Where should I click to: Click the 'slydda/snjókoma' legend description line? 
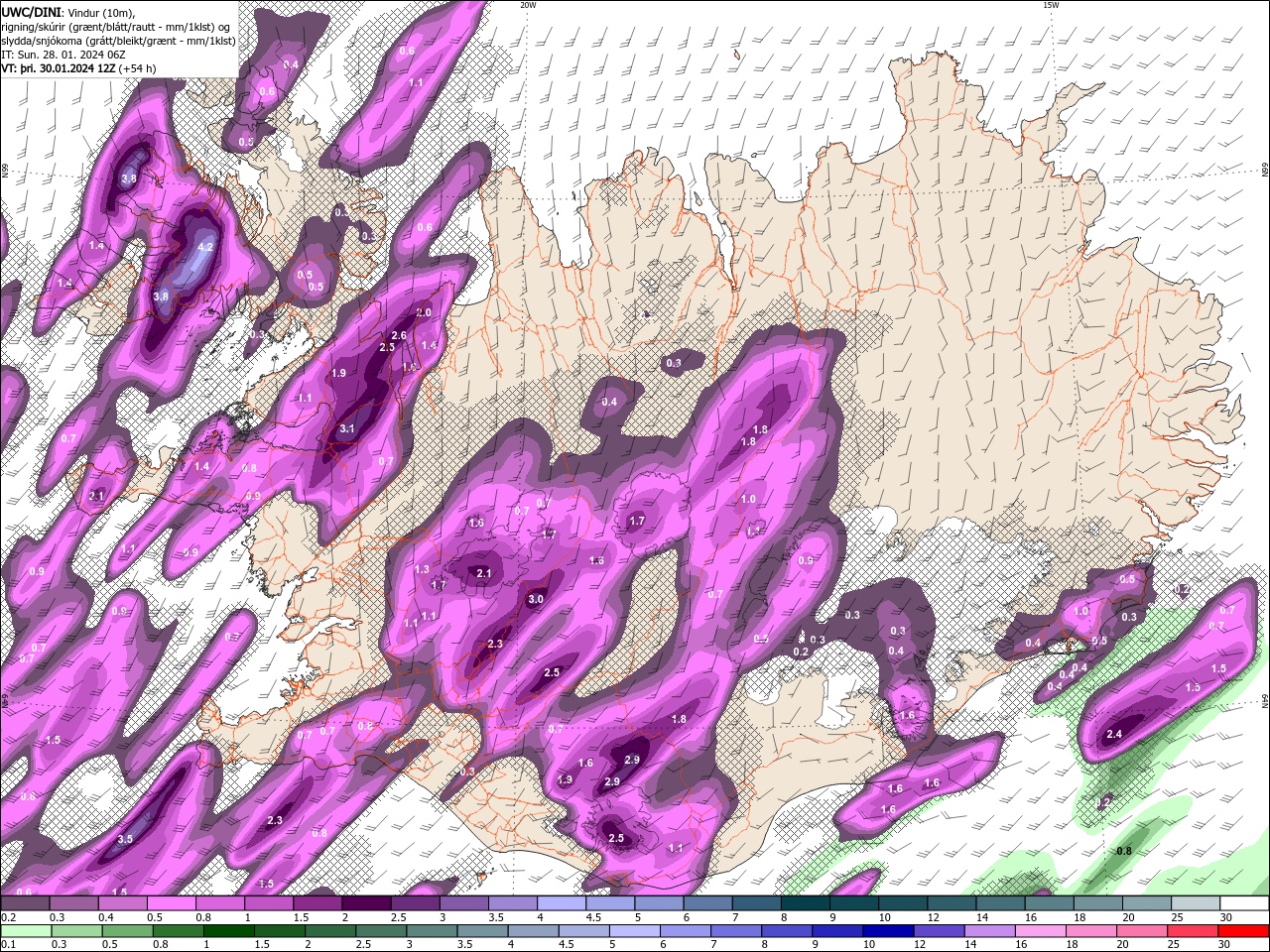[x=118, y=41]
